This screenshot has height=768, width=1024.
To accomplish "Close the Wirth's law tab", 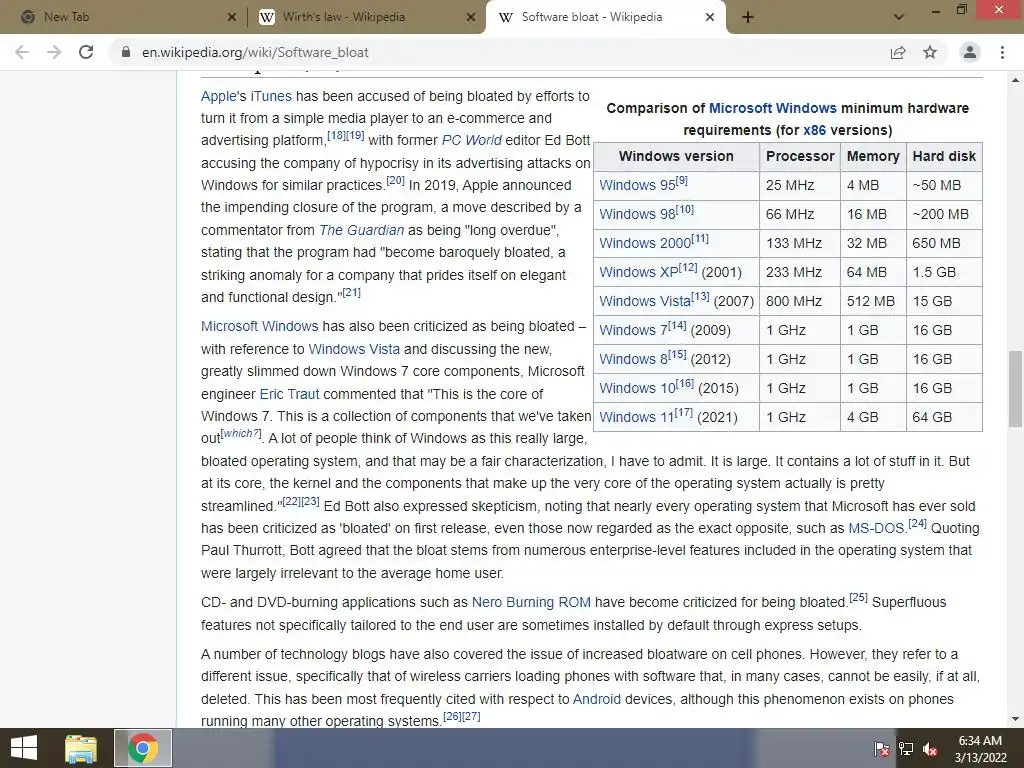I will click(x=471, y=17).
